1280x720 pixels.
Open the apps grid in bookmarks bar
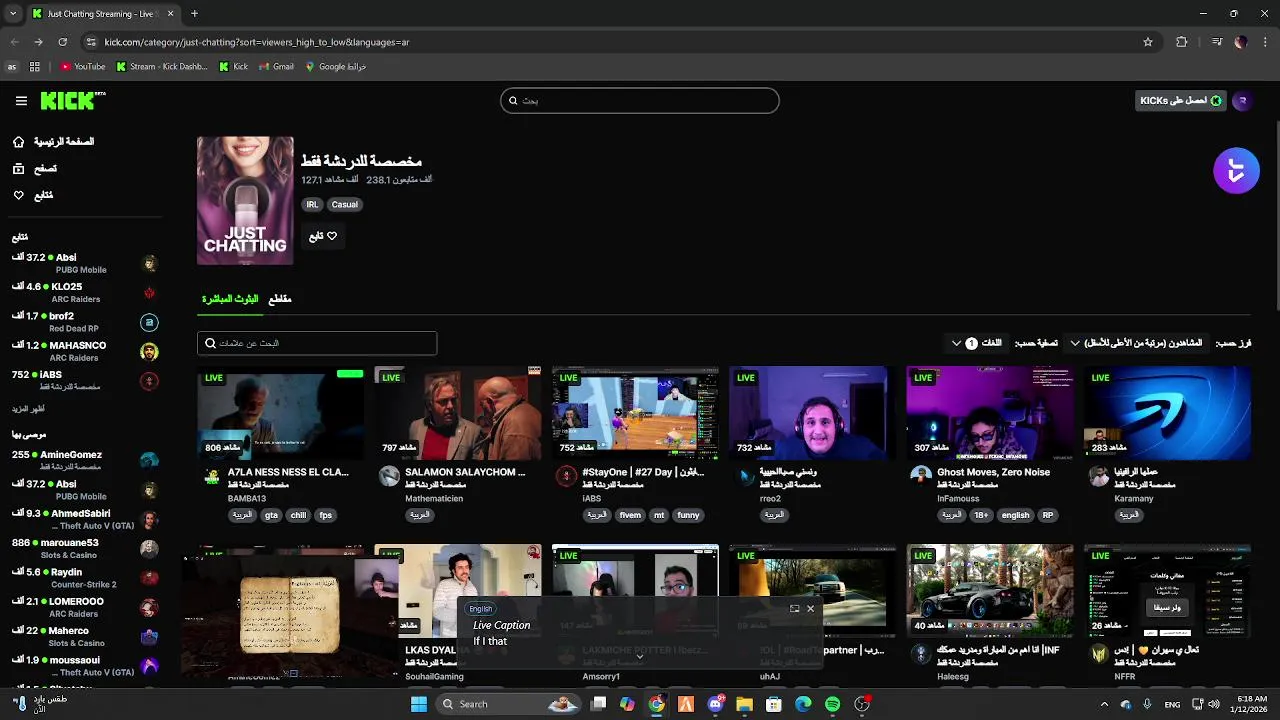click(35, 67)
